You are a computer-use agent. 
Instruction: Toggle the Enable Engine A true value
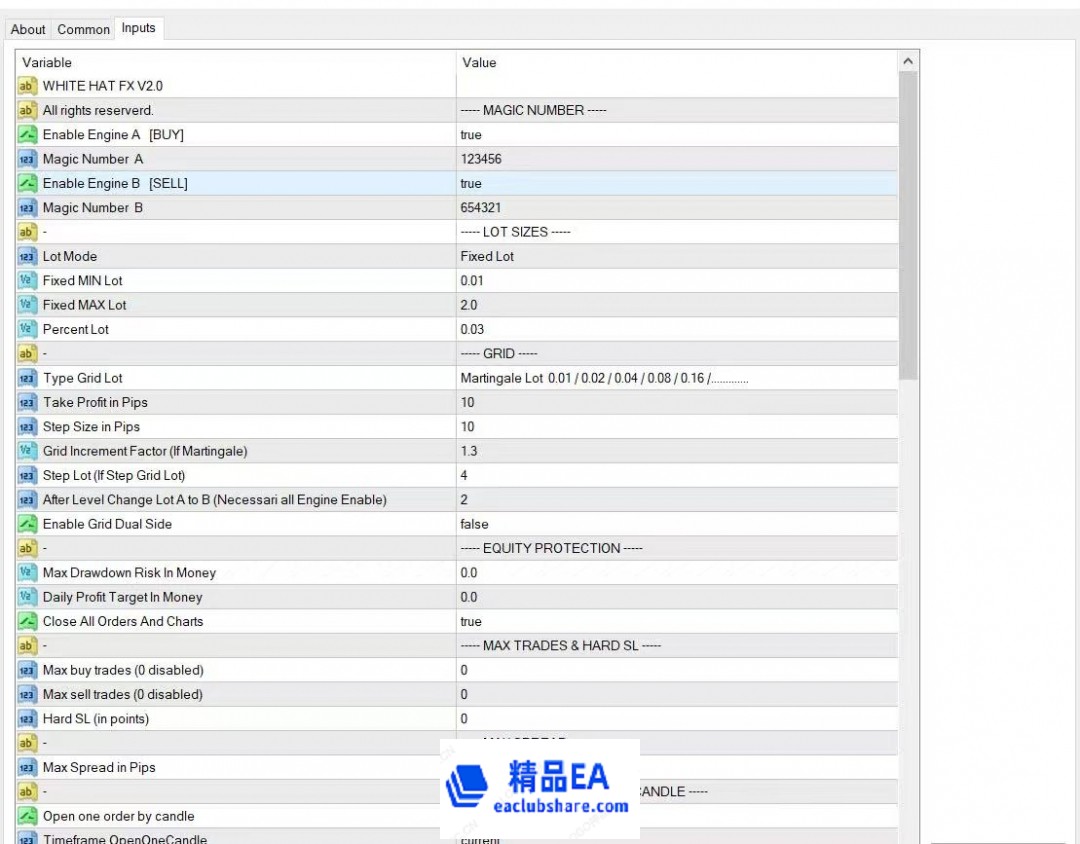click(x=471, y=135)
